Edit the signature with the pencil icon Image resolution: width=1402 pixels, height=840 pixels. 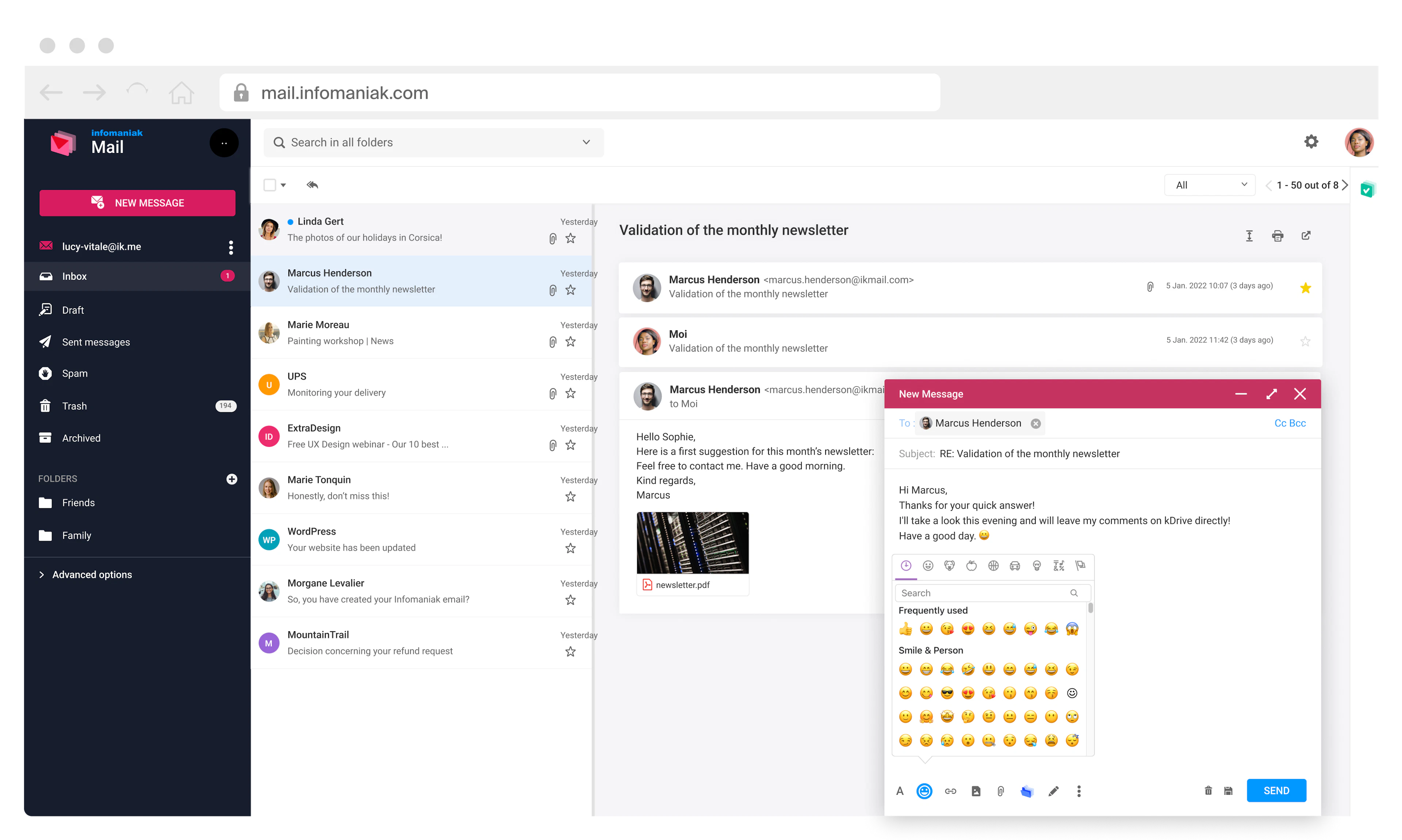click(x=1053, y=791)
